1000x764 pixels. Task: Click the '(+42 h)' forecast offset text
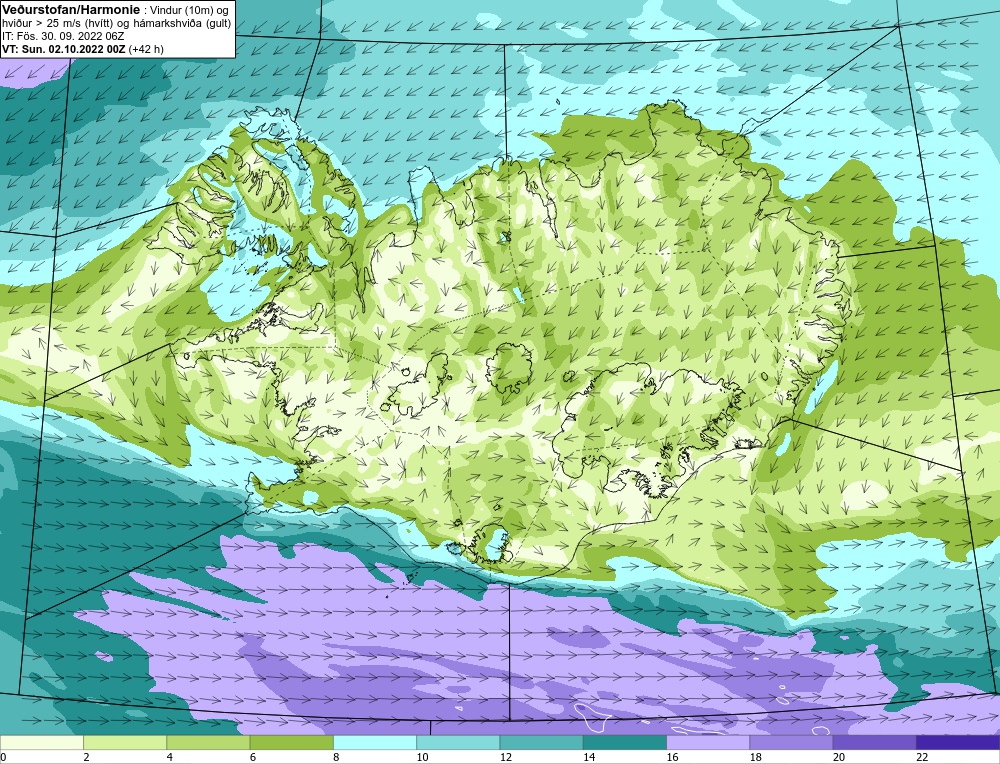pyautogui.click(x=146, y=49)
